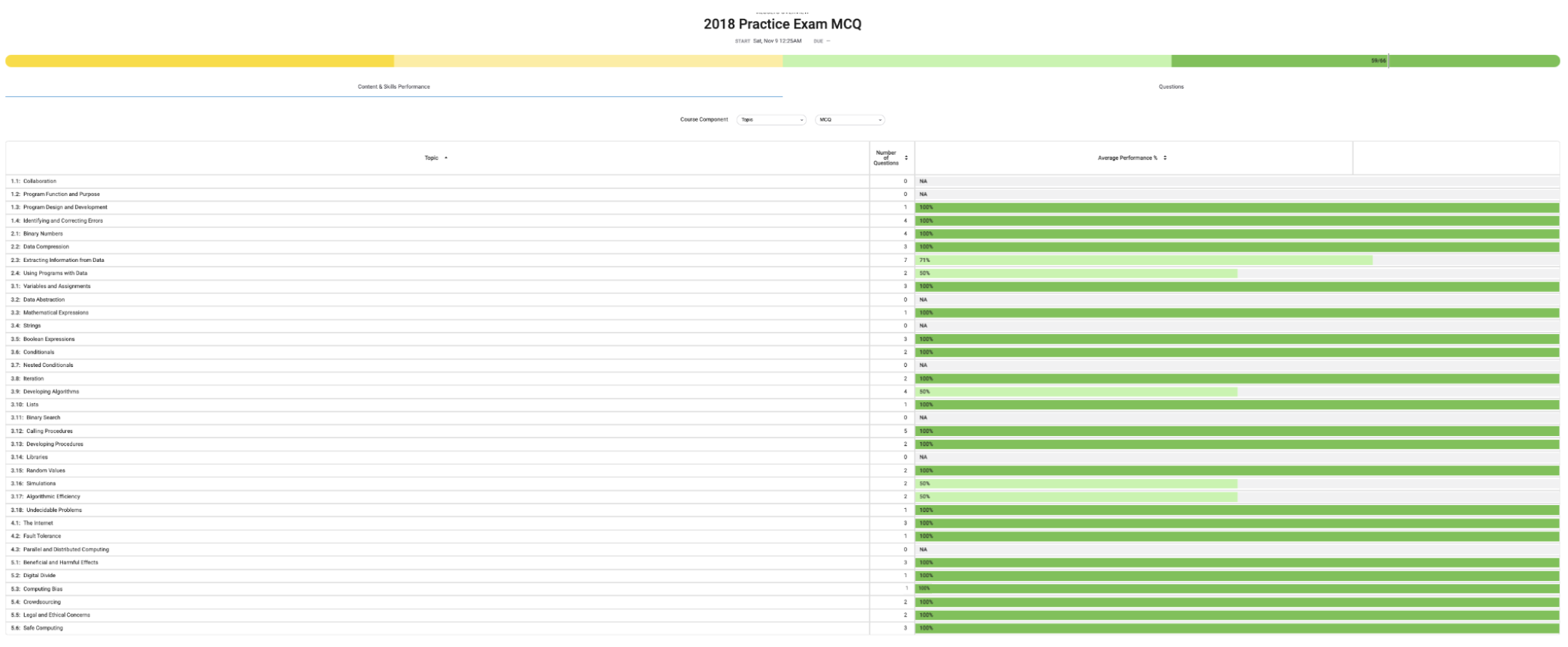This screenshot has height=647, width=1568.
Task: Click the 100% bar for Collaboration's neighbor Program Design
Action: pyautogui.click(x=1238, y=207)
